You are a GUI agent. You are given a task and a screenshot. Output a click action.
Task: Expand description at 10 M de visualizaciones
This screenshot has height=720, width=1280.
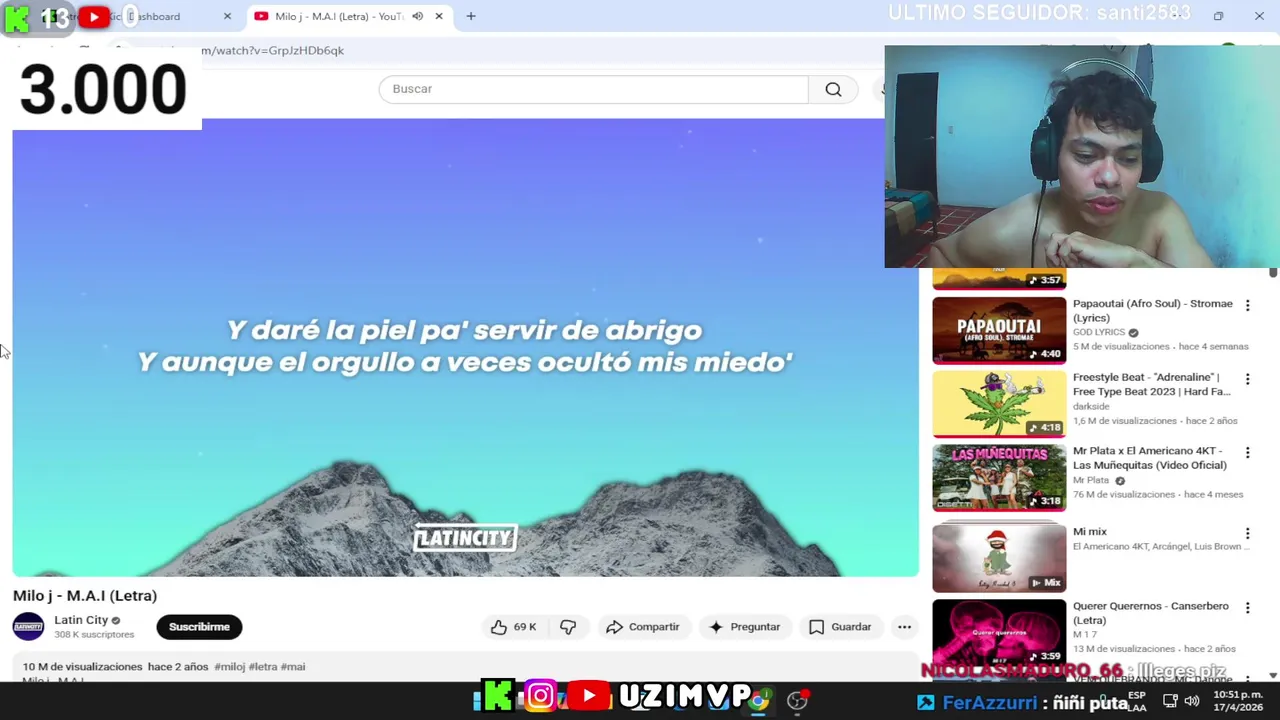[x=83, y=667]
